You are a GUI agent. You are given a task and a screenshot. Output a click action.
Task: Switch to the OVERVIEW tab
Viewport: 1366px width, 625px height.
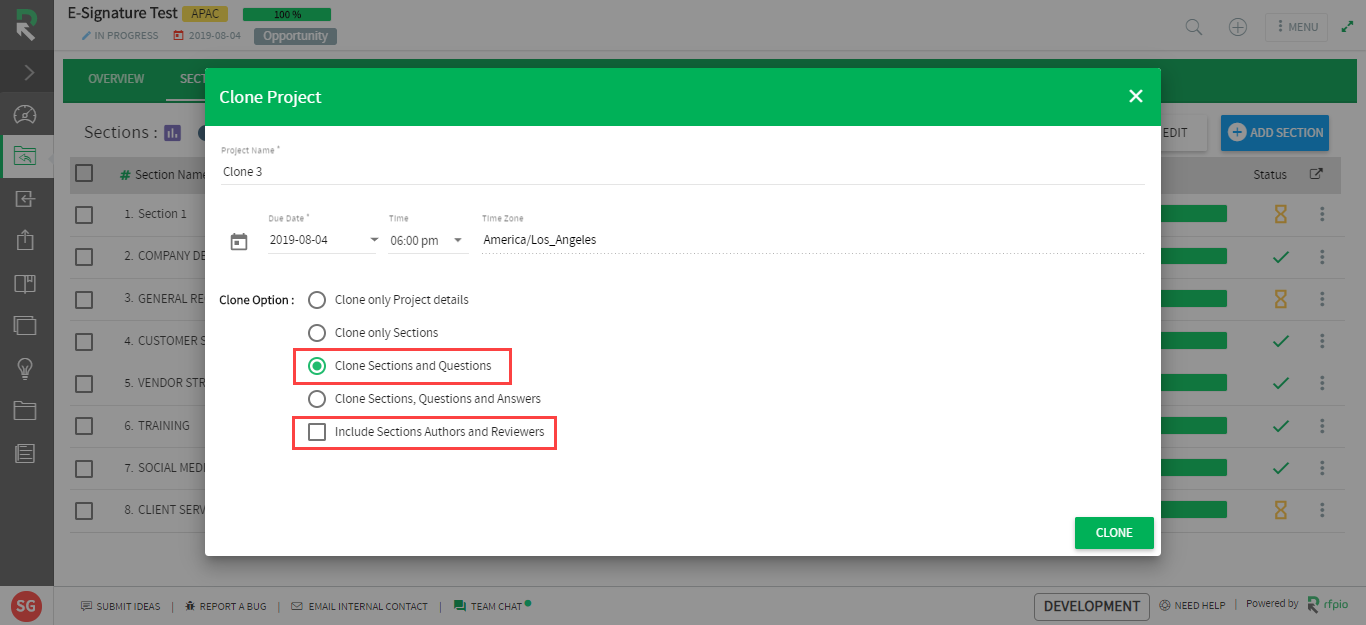116,79
